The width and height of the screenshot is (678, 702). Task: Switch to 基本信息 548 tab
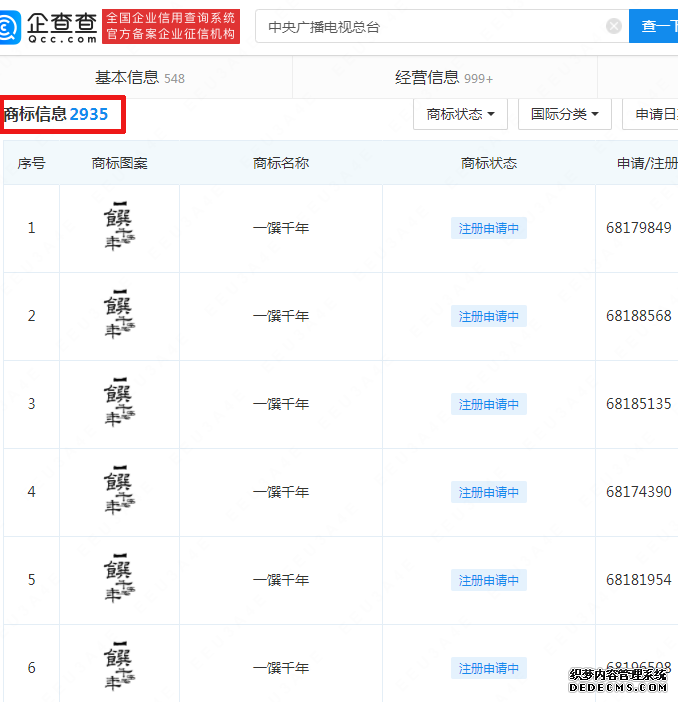click(140, 77)
